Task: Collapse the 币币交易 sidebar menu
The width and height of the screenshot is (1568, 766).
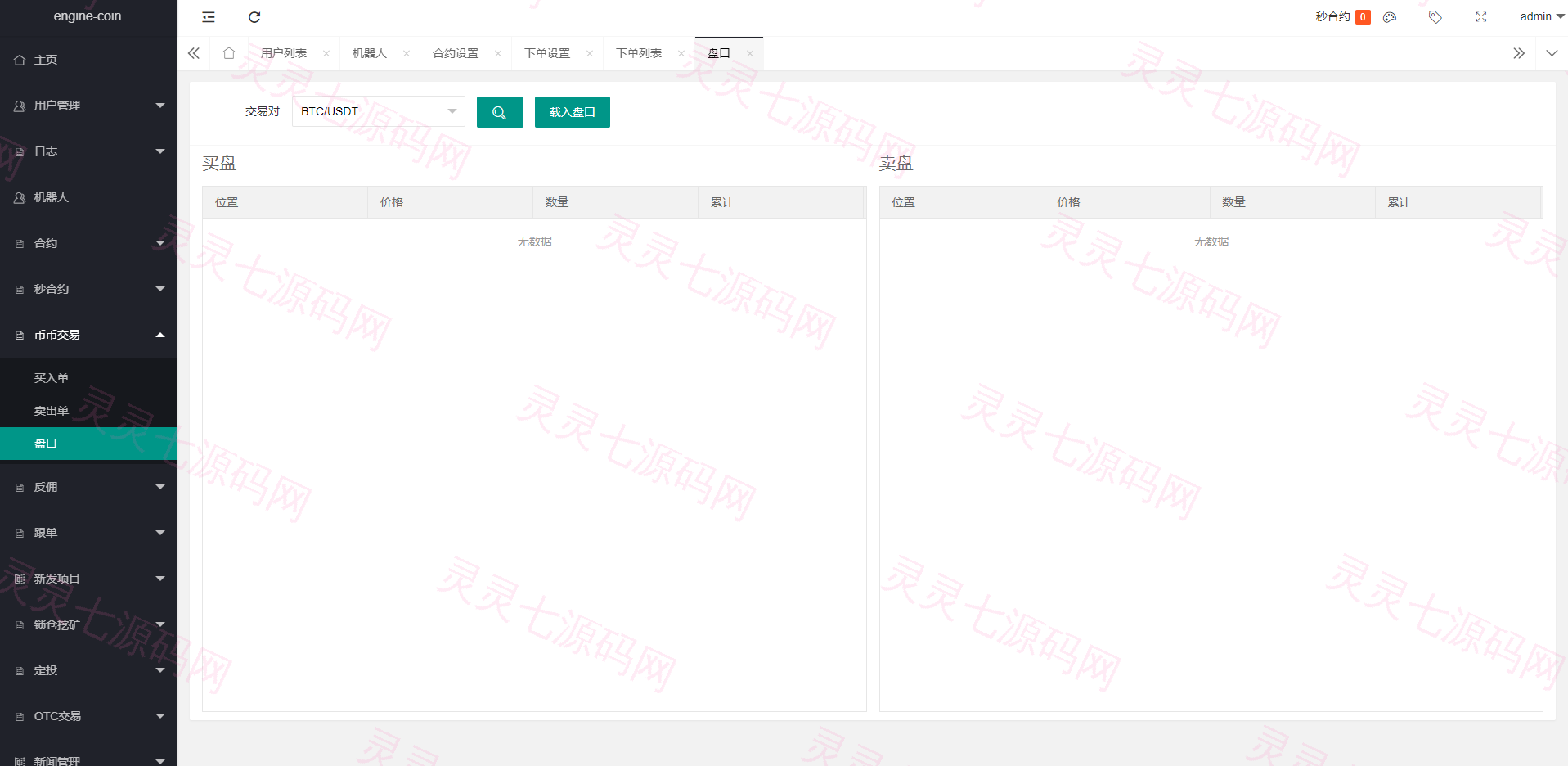Action: coord(88,335)
